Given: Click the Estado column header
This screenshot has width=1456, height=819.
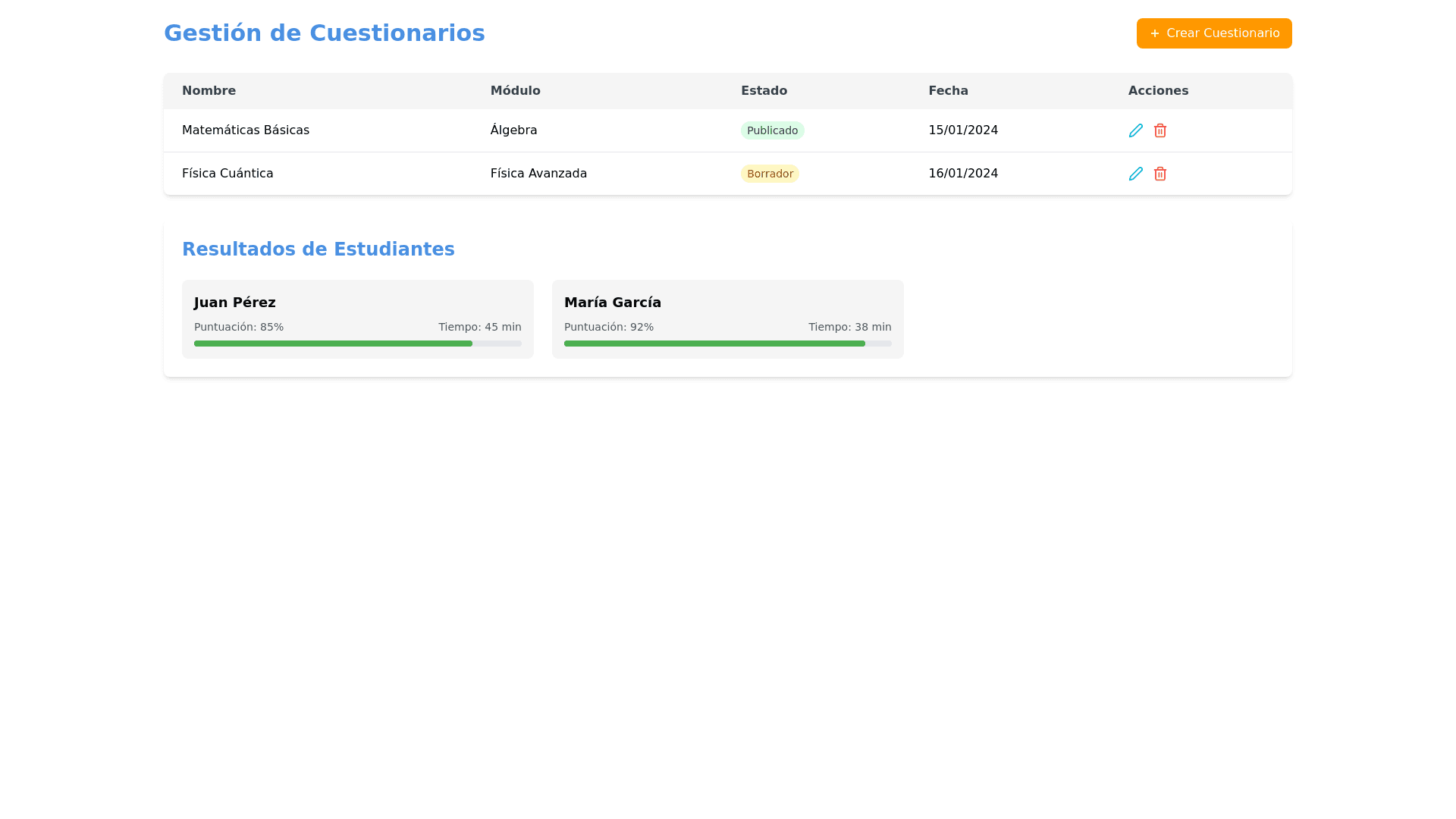Looking at the screenshot, I should [764, 91].
